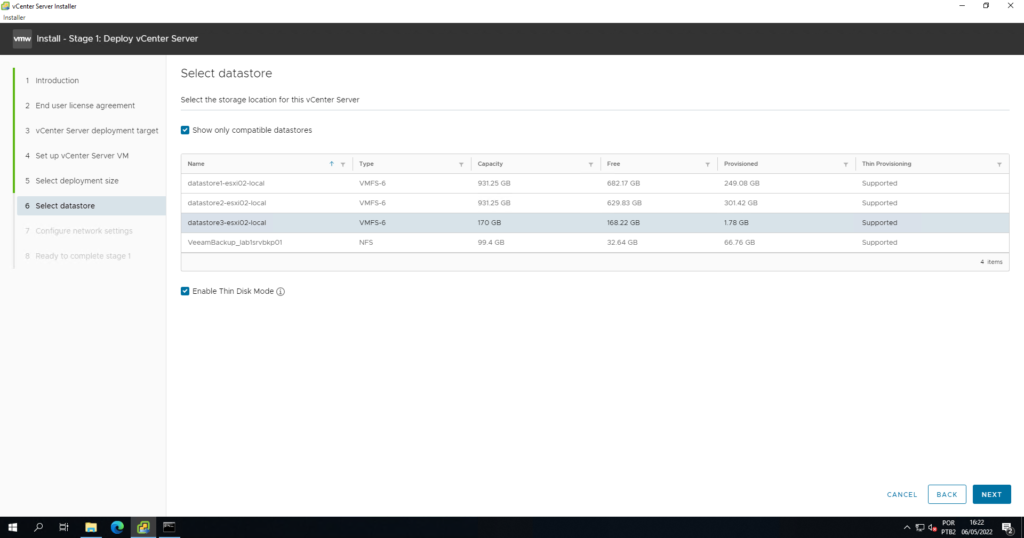Screen dimensions: 1024x538
Task: Click the 249.08 GB provisioned cell
Action: pyautogui.click(x=742, y=183)
